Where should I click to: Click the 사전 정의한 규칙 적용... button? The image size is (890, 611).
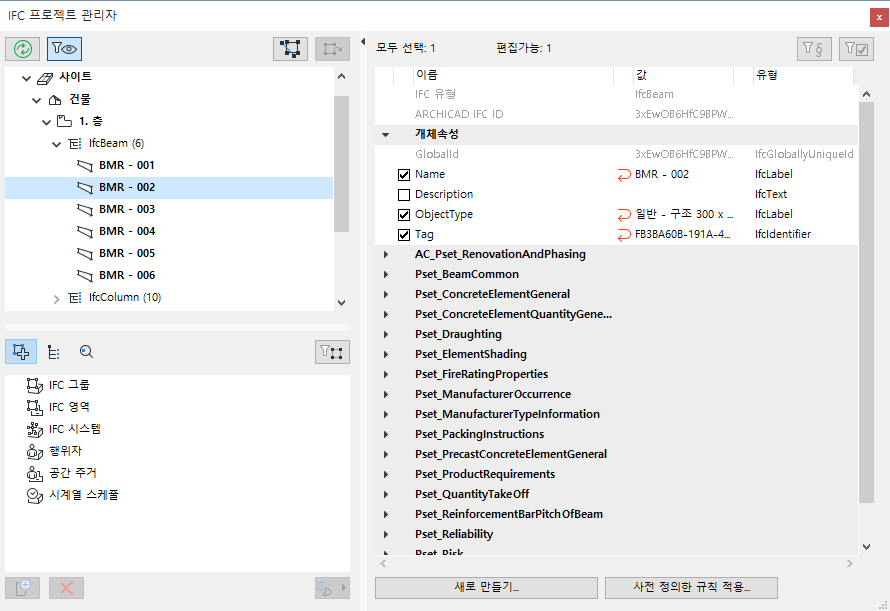point(691,587)
